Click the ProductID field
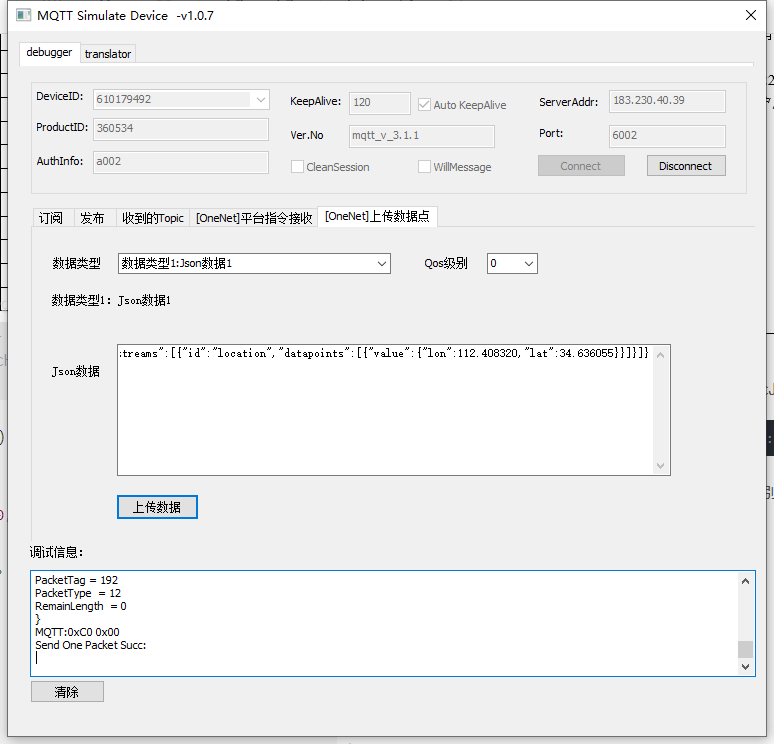 click(181, 128)
